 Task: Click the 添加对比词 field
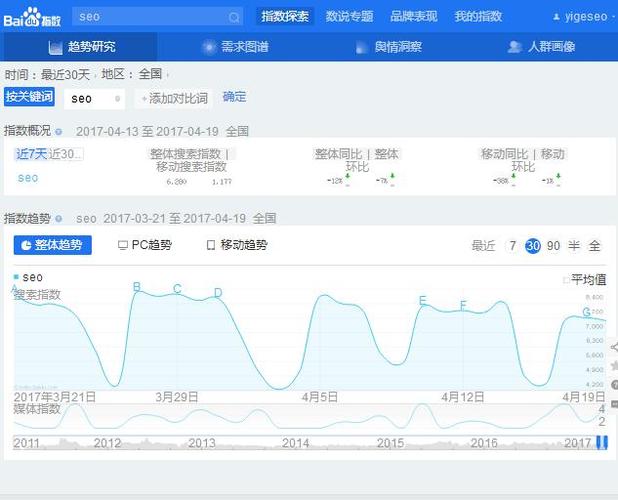[174, 99]
